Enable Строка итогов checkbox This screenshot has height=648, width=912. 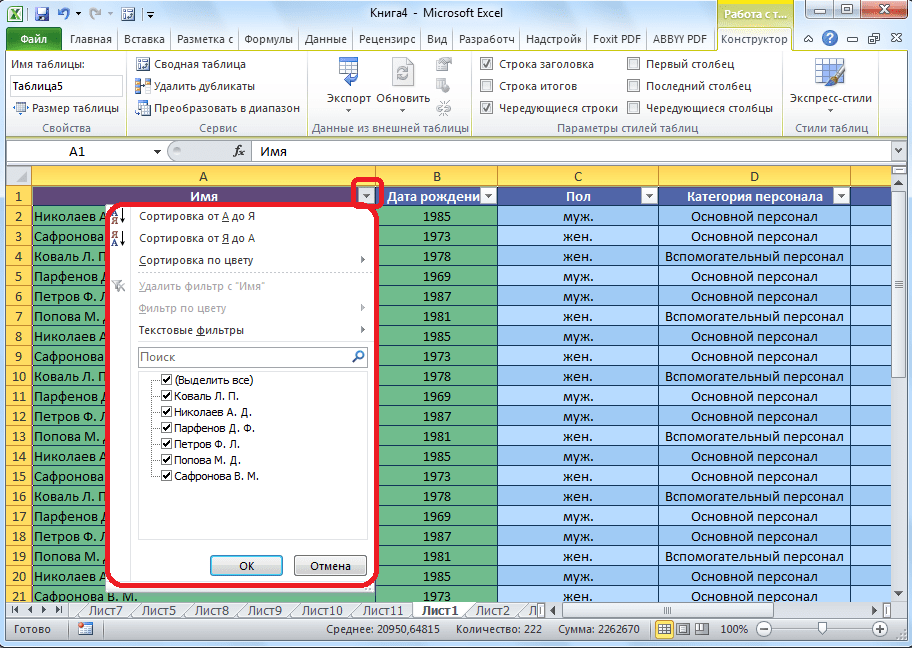pos(487,86)
